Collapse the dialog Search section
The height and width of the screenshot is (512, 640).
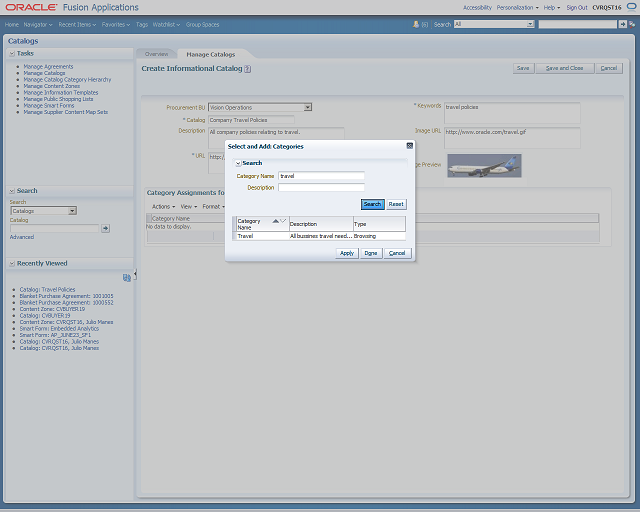238,163
